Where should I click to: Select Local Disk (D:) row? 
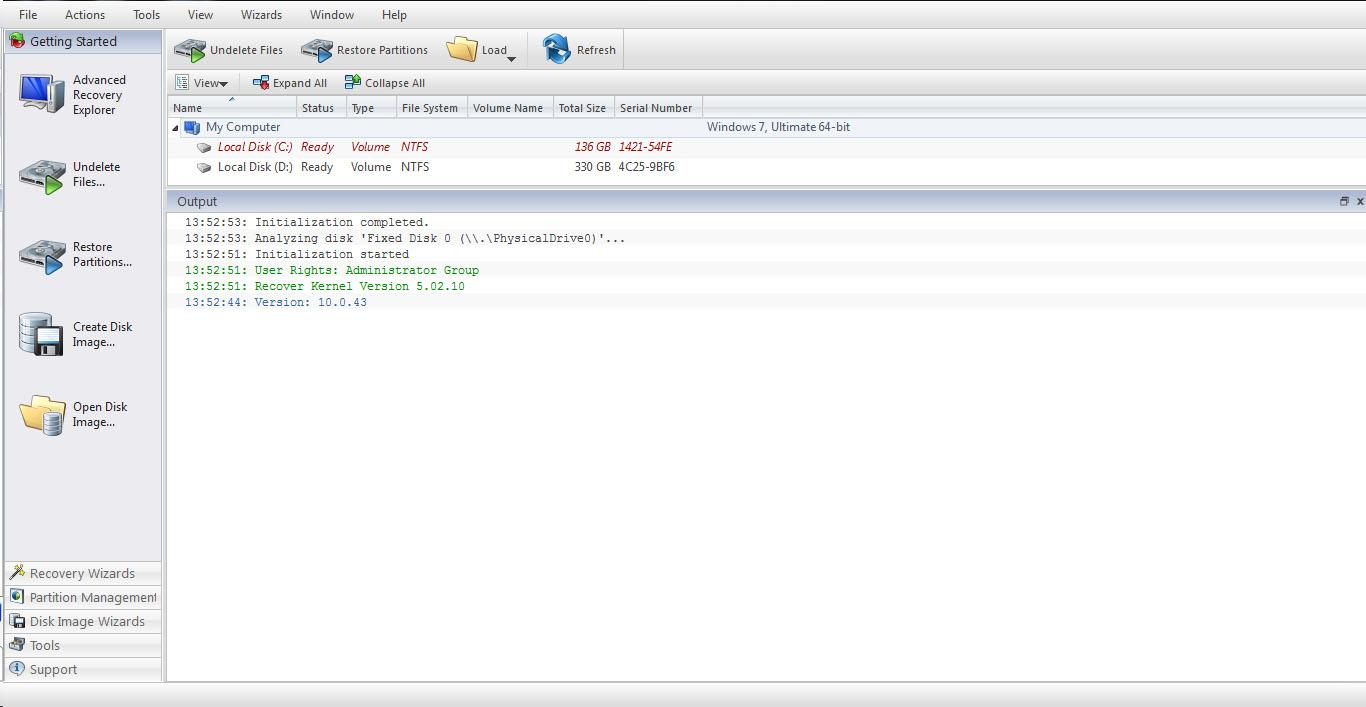click(x=766, y=167)
